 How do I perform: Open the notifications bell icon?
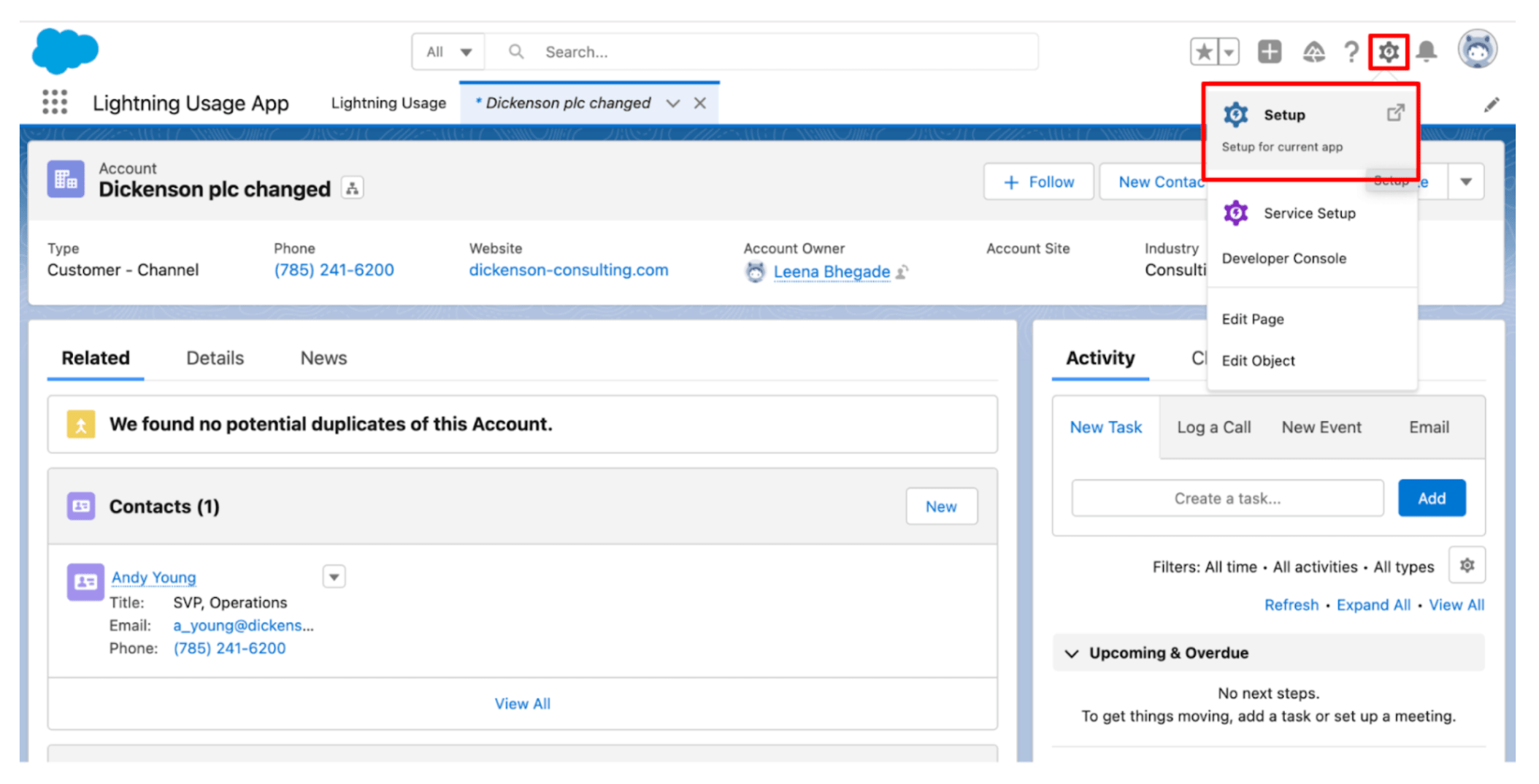(1427, 51)
